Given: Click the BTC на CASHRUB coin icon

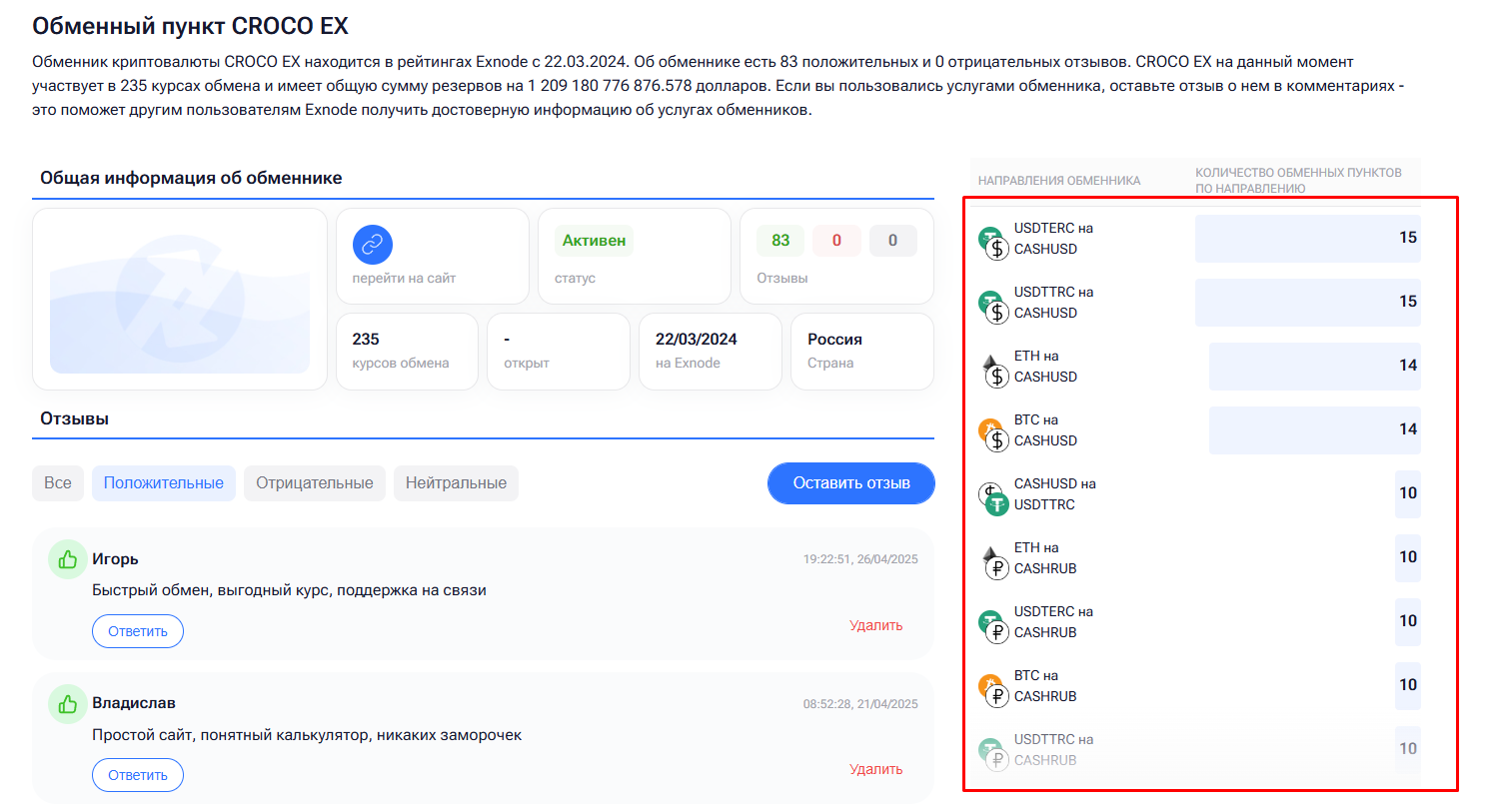Looking at the screenshot, I should 993,690.
